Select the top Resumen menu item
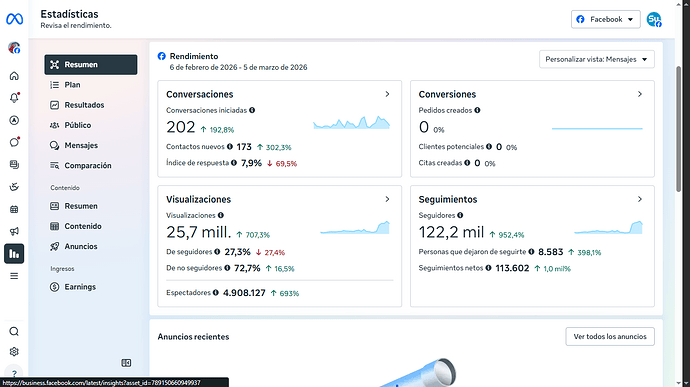The height and width of the screenshot is (387, 690). click(x=91, y=65)
